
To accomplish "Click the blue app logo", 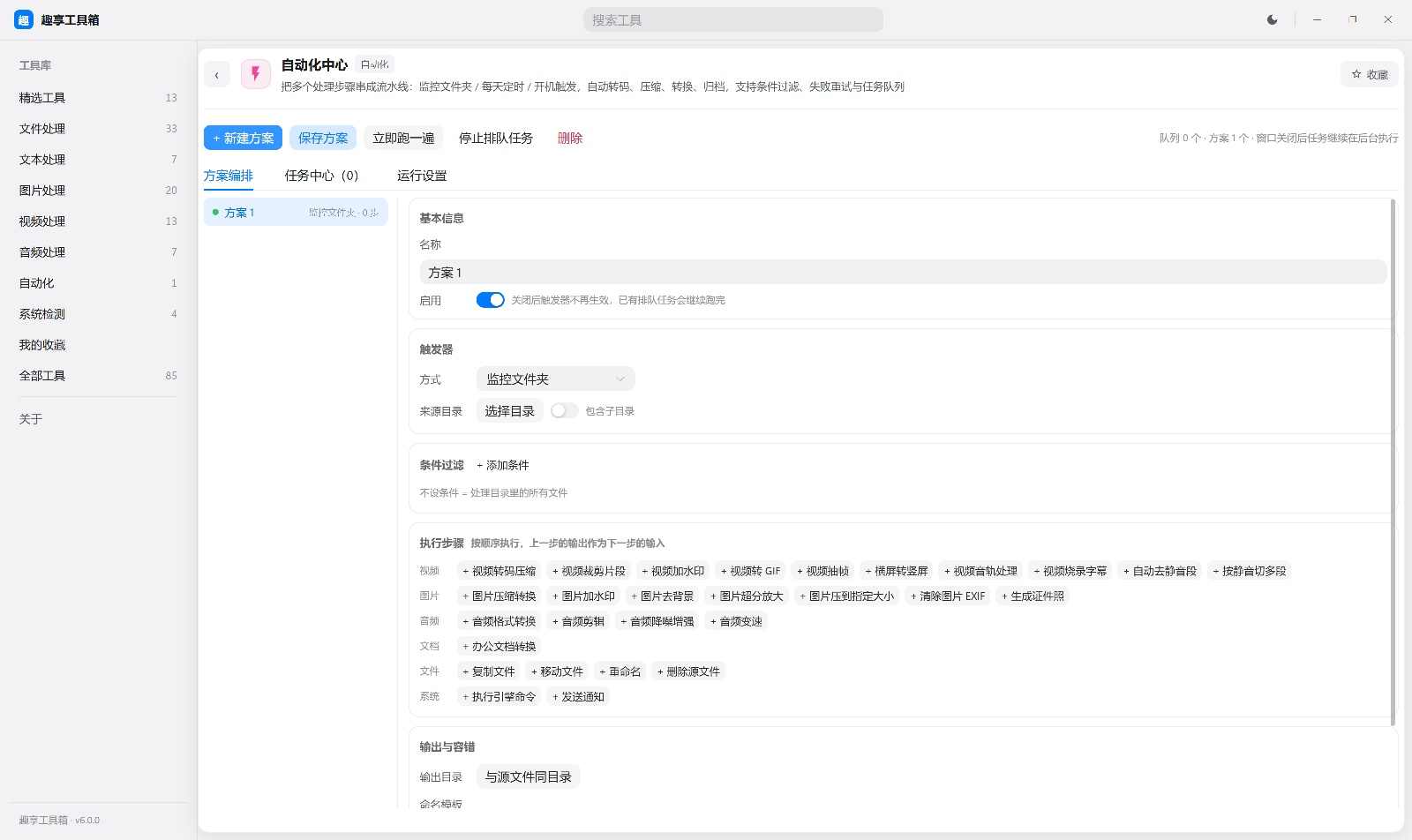I will [24, 19].
